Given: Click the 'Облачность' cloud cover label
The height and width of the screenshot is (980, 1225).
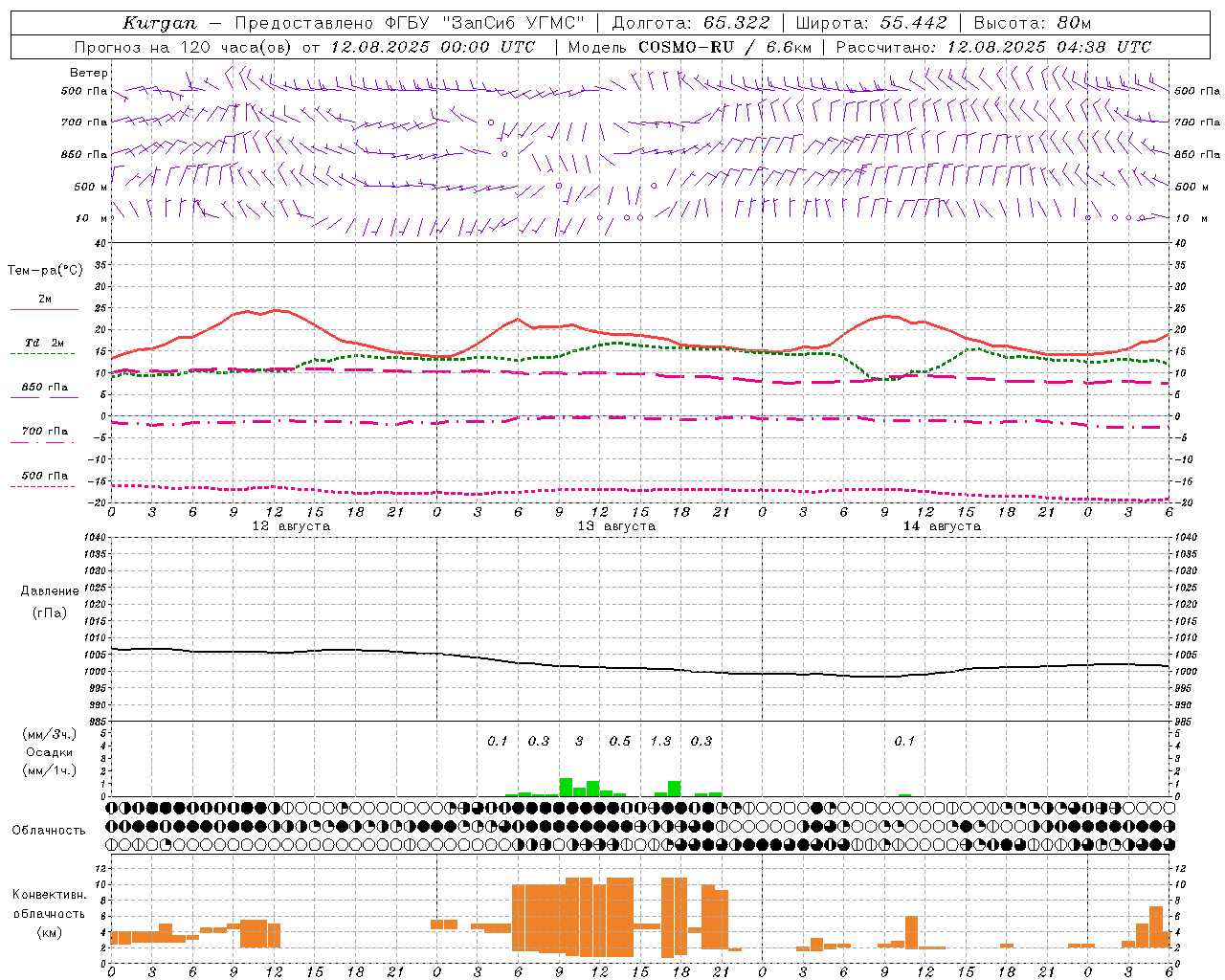Looking at the screenshot, I should point(49,830).
